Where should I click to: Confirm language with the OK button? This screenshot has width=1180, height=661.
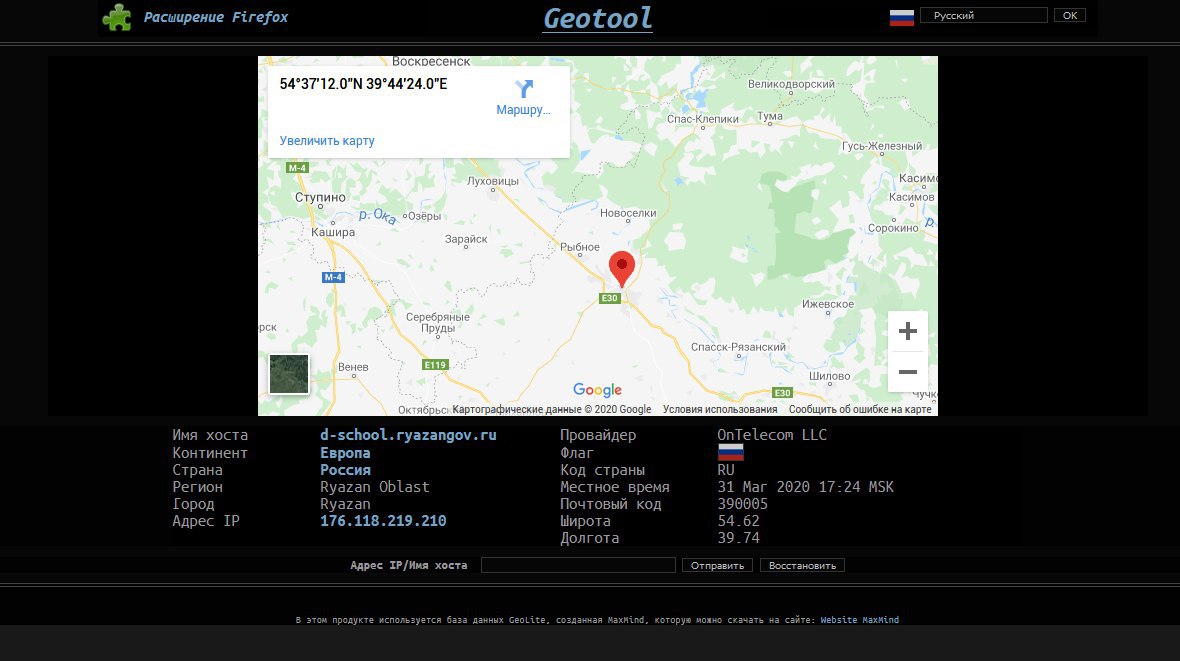pyautogui.click(x=1069, y=15)
